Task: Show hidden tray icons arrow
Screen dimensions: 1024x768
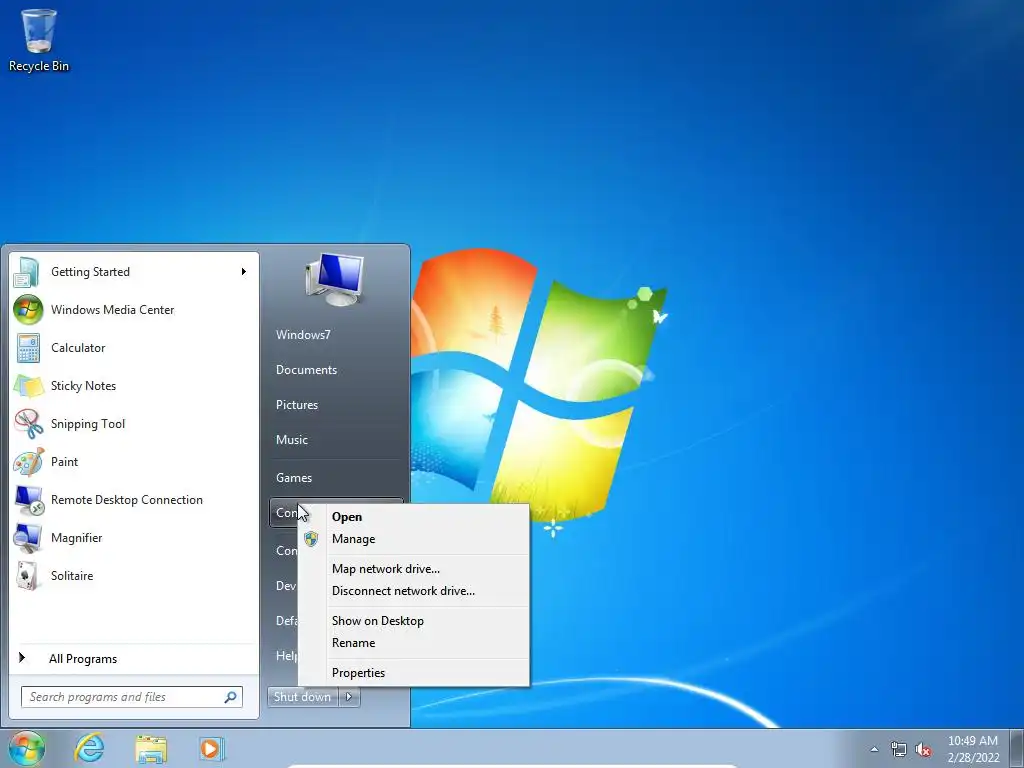Action: (874, 749)
